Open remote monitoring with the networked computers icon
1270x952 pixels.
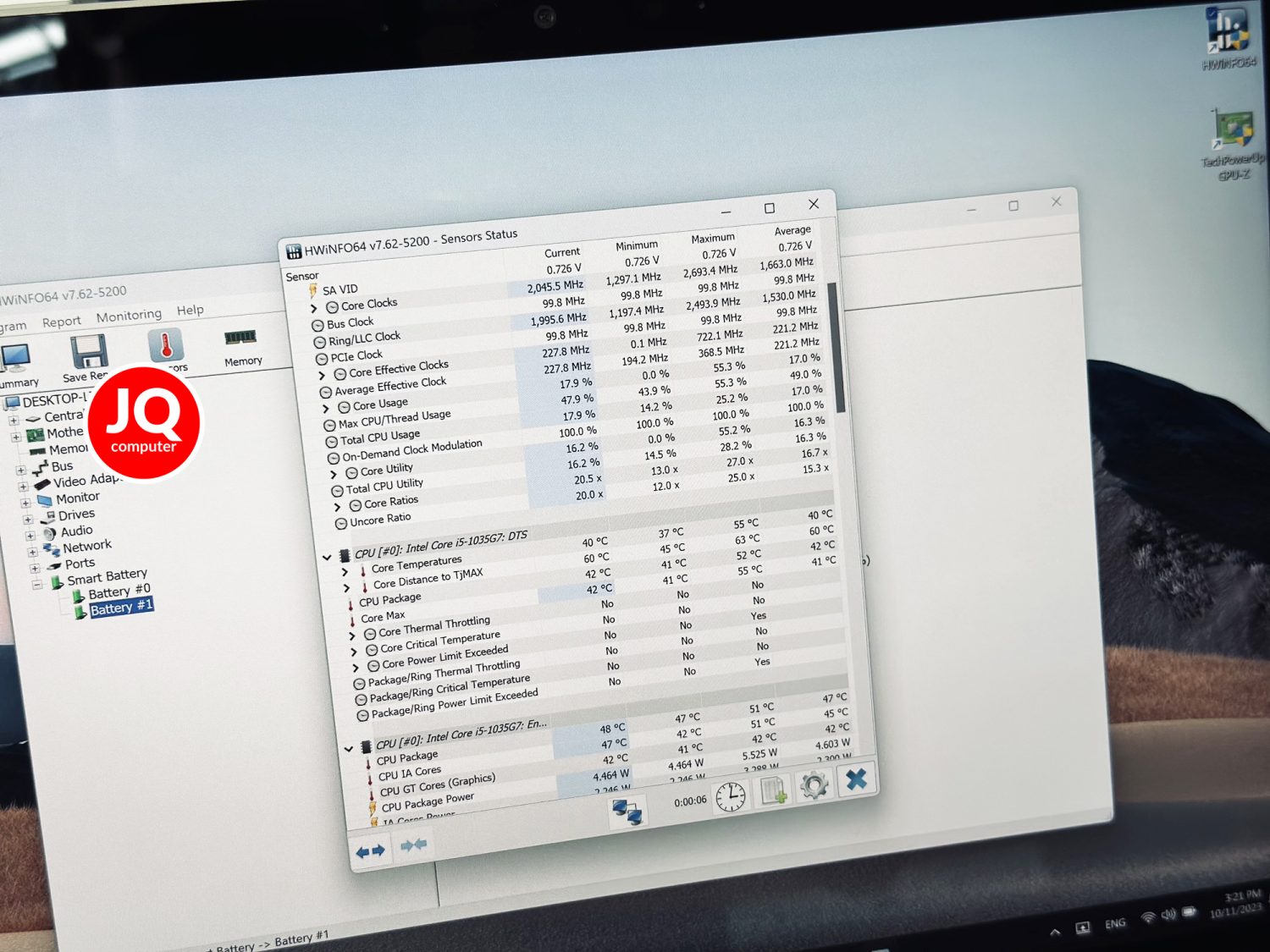click(x=627, y=811)
